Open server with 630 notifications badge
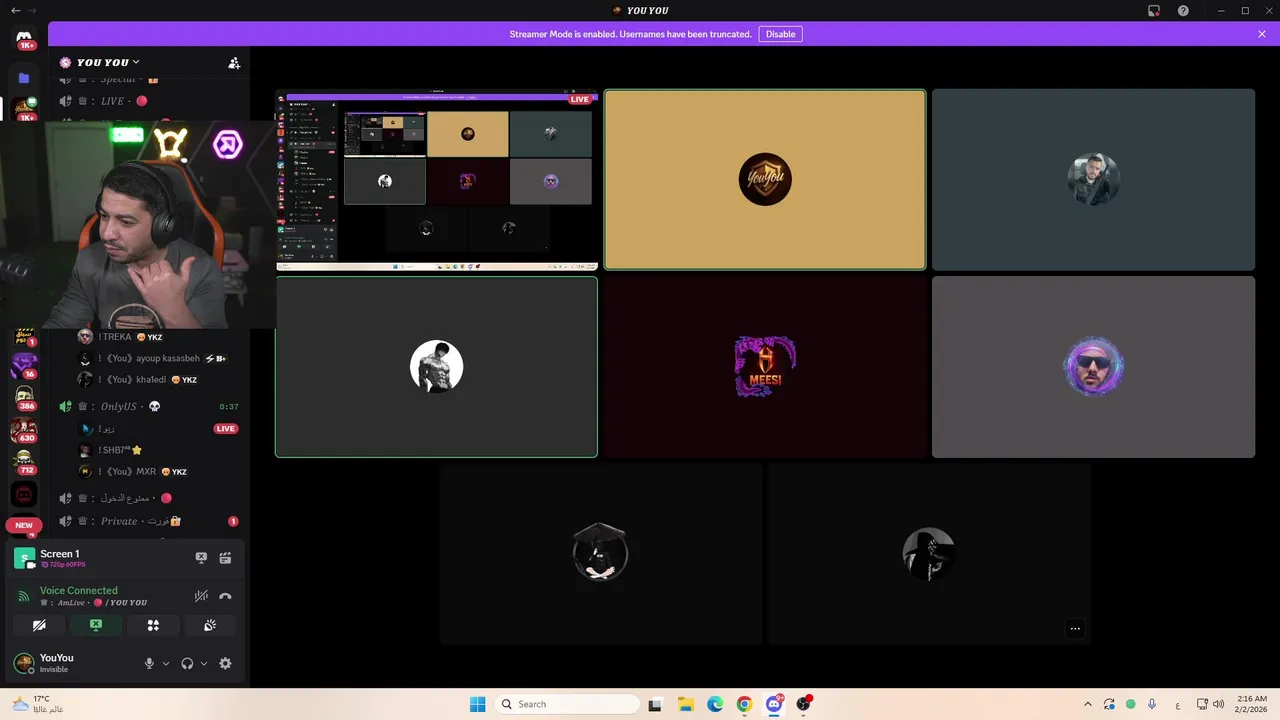The width and height of the screenshot is (1280, 720). tap(24, 431)
